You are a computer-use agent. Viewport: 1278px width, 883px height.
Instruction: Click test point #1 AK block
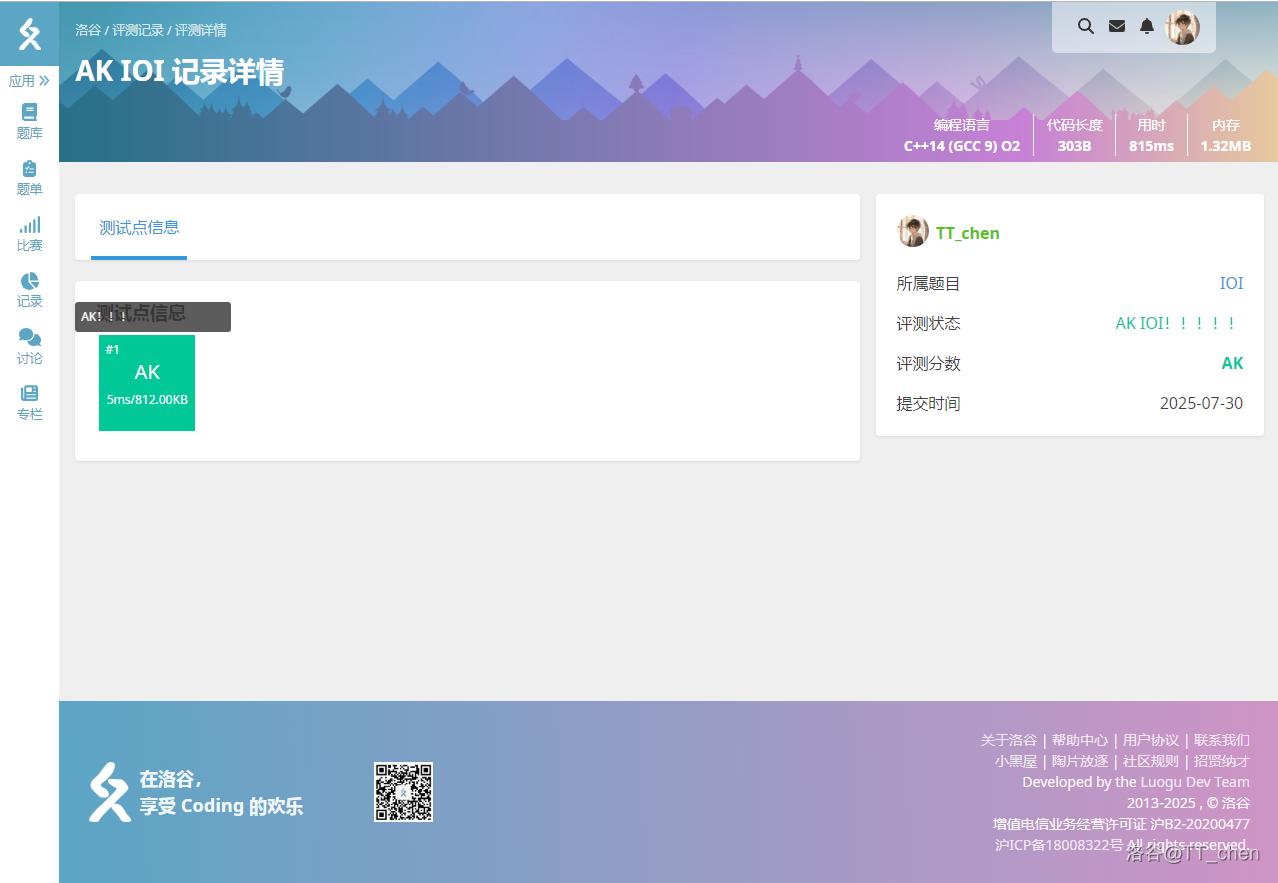pos(147,383)
